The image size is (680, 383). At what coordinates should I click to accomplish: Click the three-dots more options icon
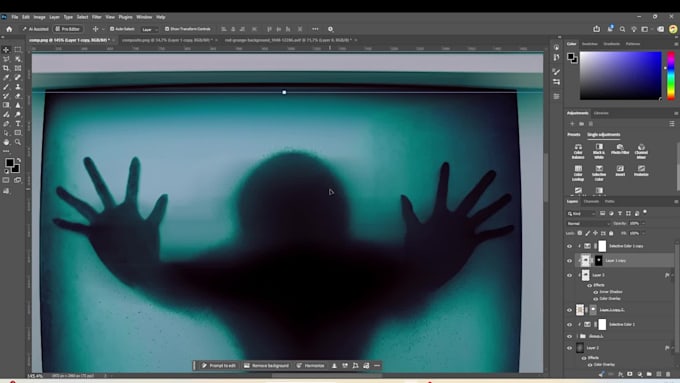click(x=315, y=29)
